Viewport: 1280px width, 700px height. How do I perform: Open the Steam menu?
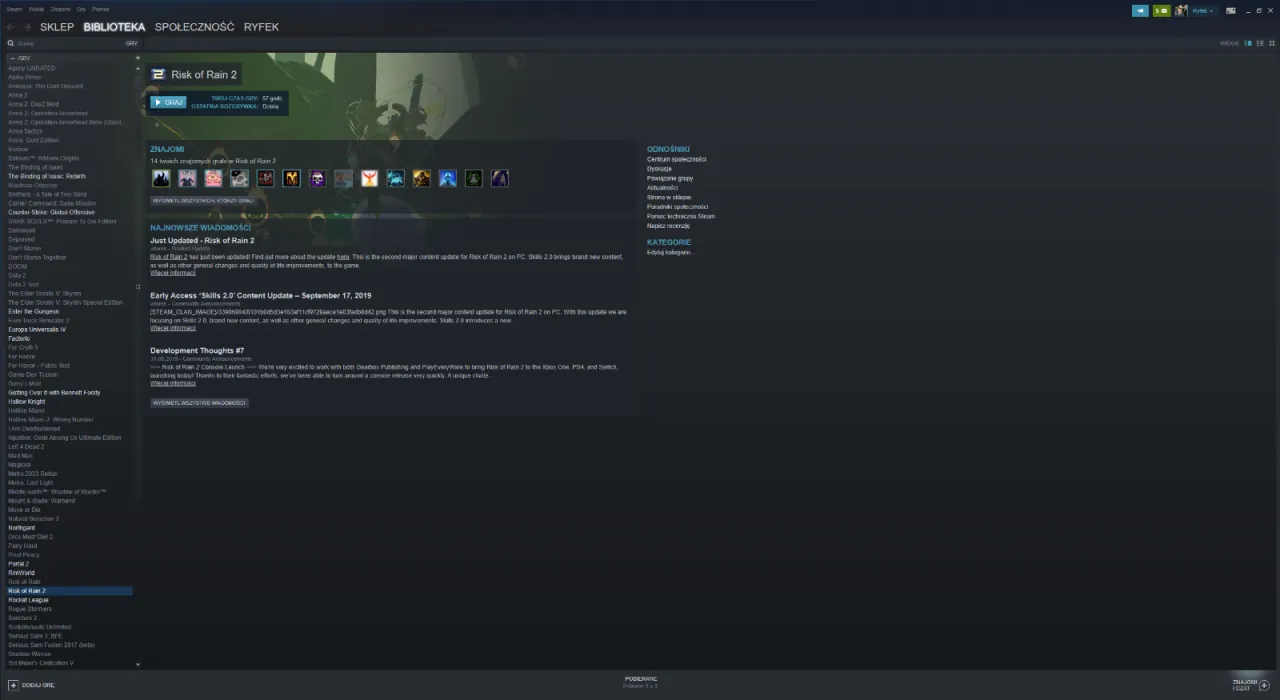tap(14, 9)
